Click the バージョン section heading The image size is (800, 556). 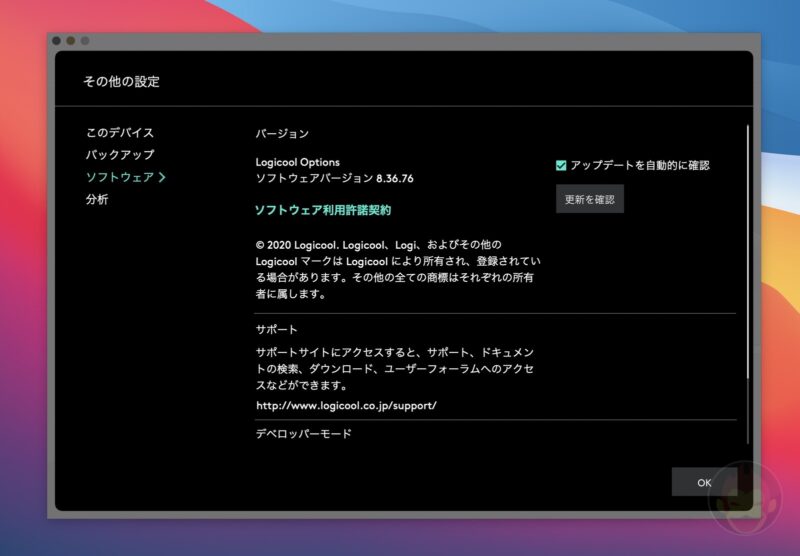282,133
